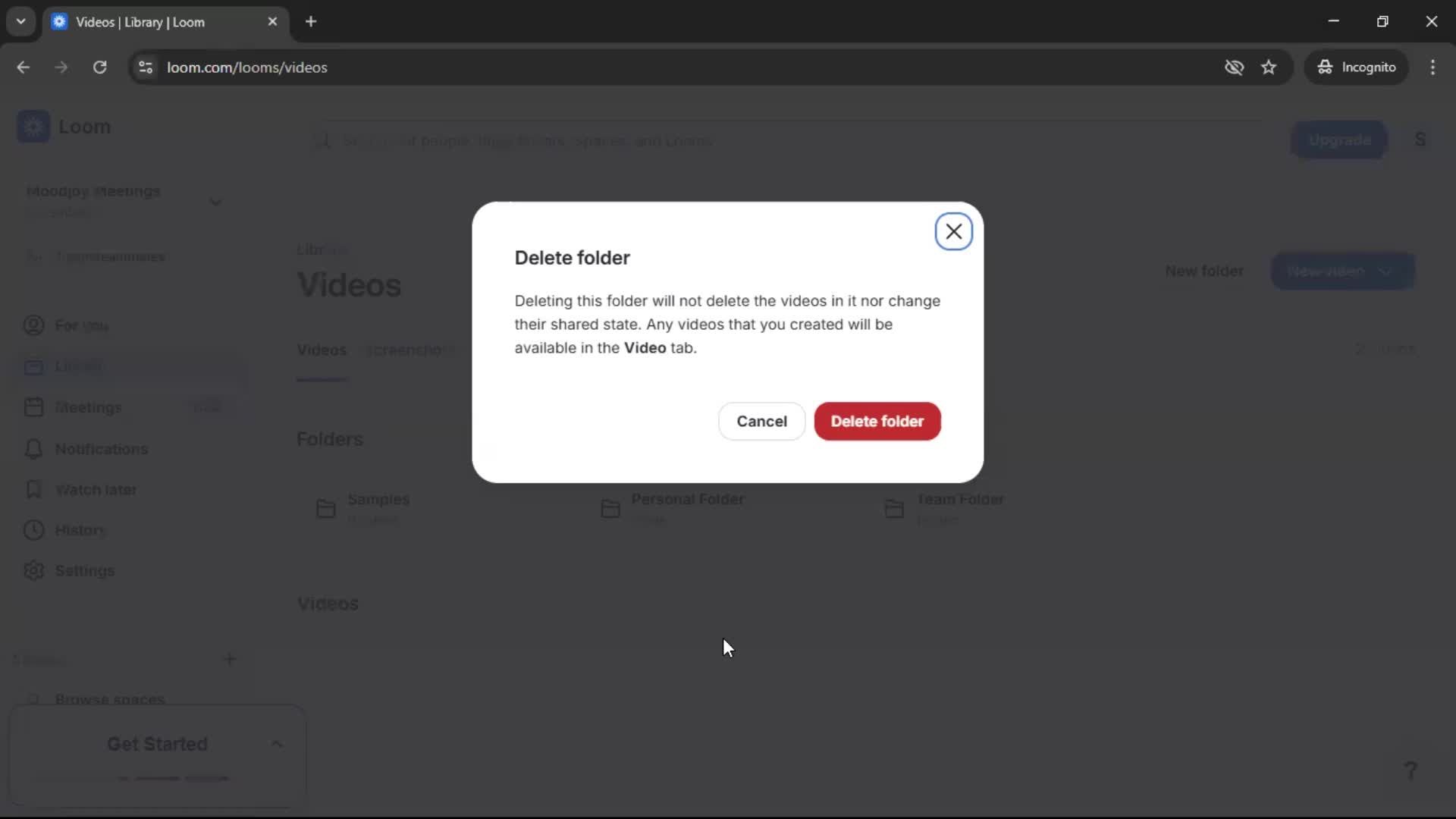Image resolution: width=1456 pixels, height=819 pixels.
Task: Open History via the clock icon
Action: [x=33, y=530]
